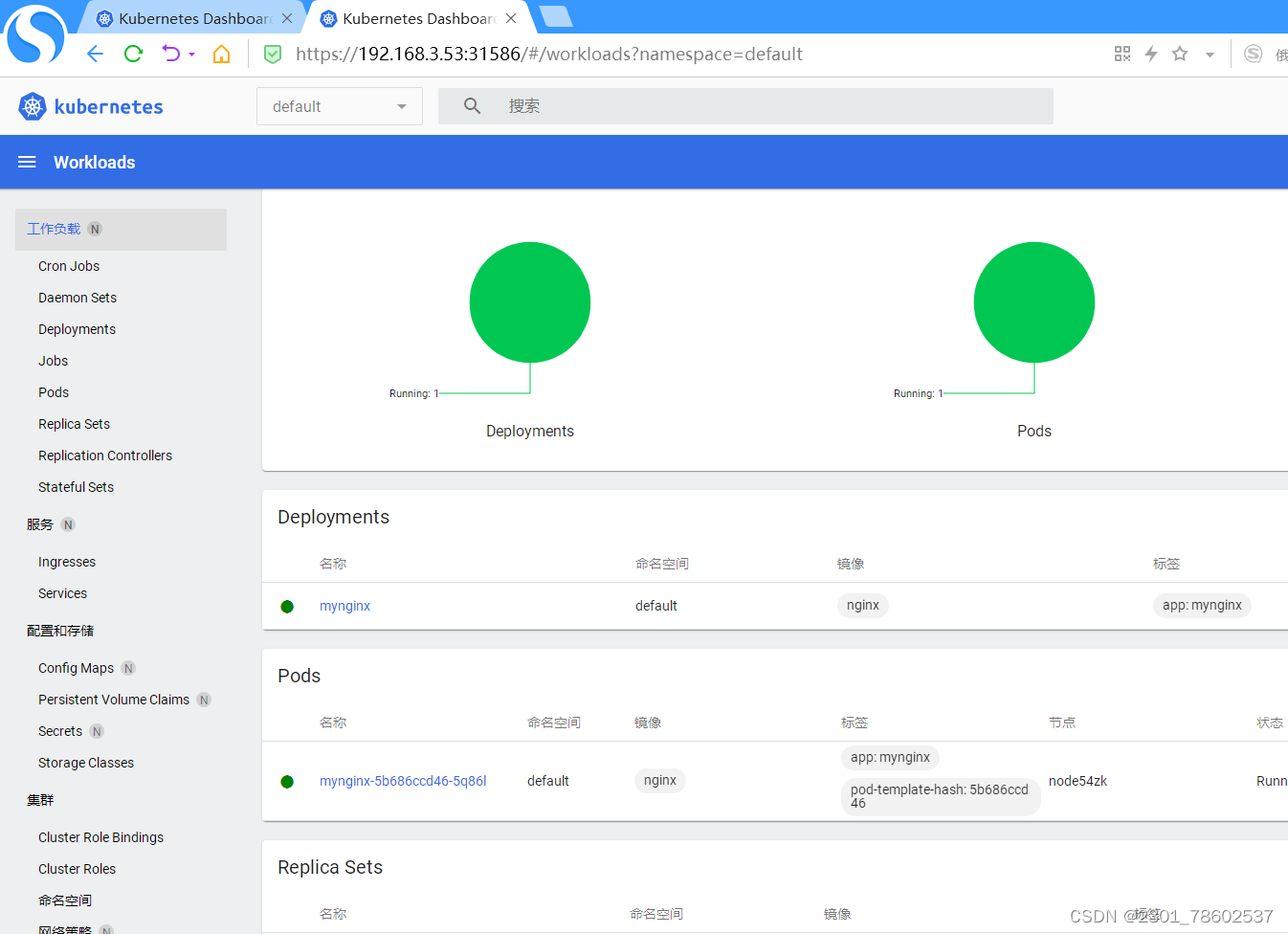The height and width of the screenshot is (934, 1288).
Task: Click the nginx image chip in Deployments
Action: (863, 605)
